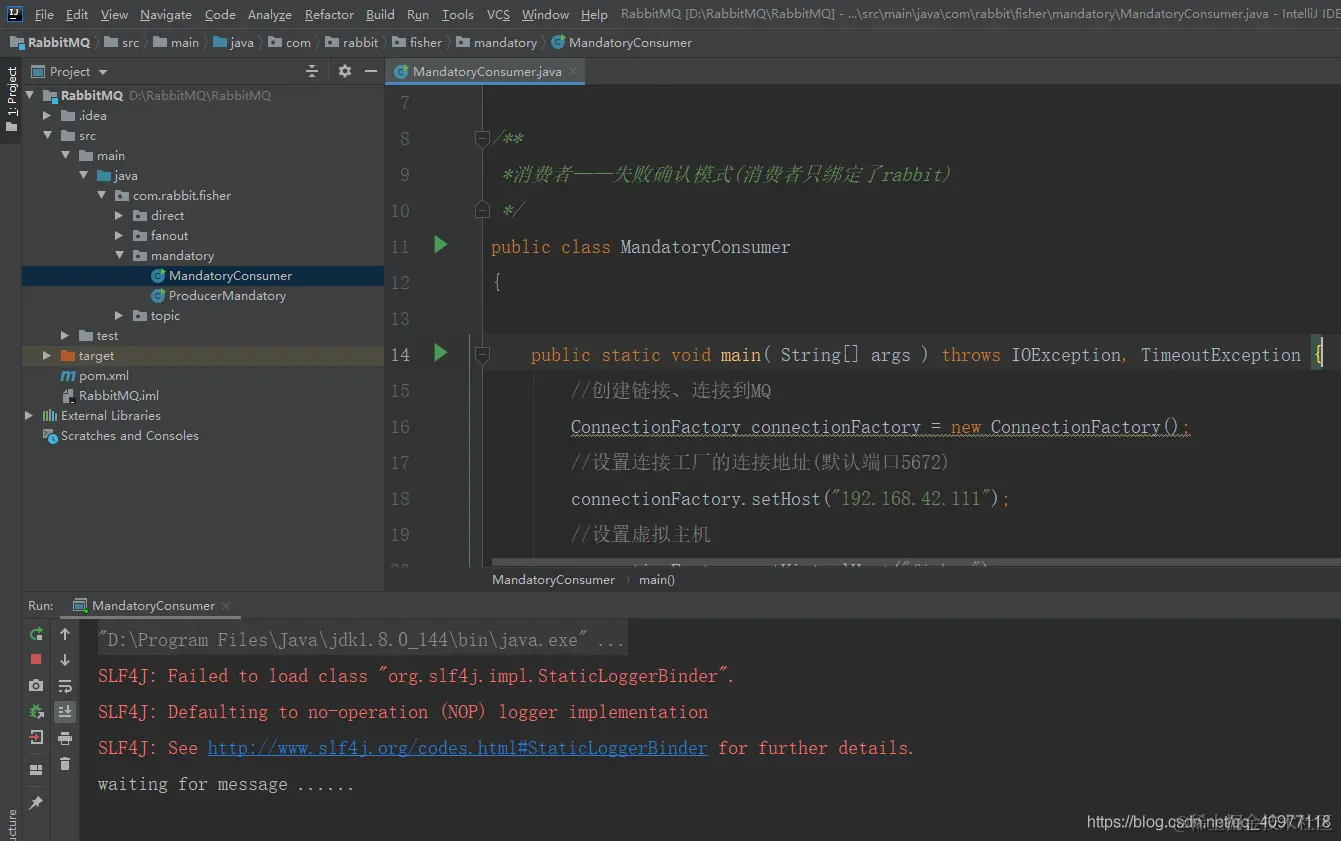Open Project panel settings gear
The height and width of the screenshot is (841, 1341).
pos(345,71)
